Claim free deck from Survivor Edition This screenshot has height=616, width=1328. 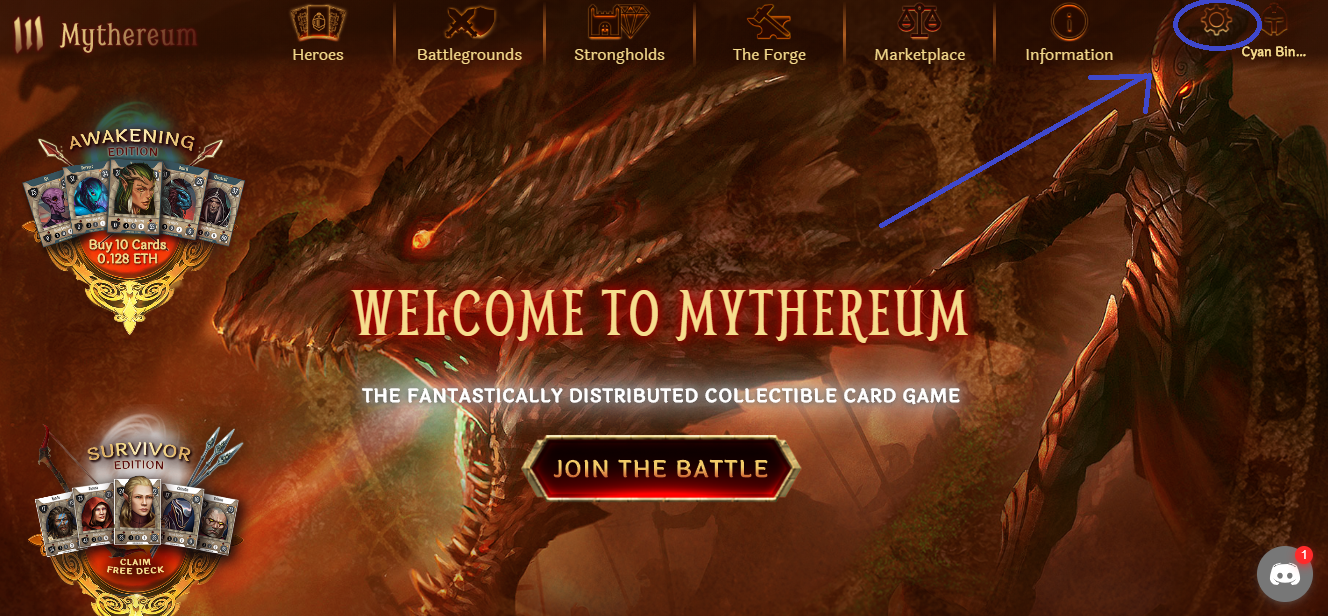click(136, 565)
